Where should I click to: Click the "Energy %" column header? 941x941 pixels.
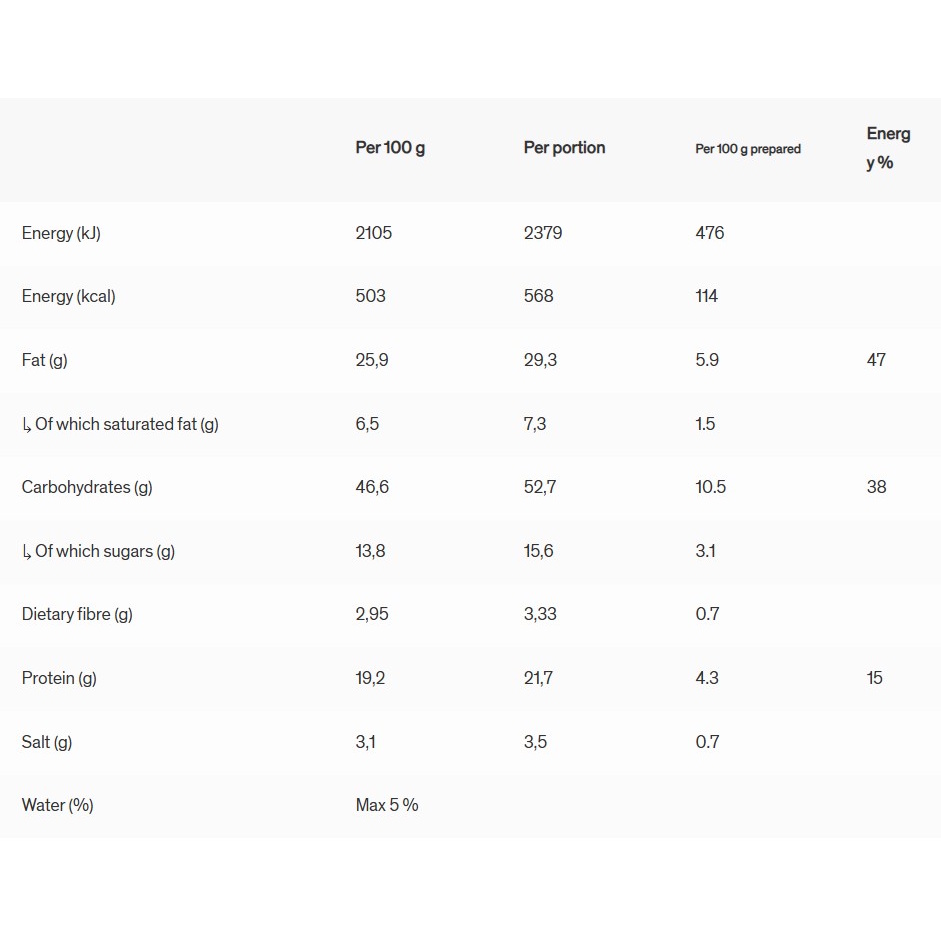coord(888,148)
